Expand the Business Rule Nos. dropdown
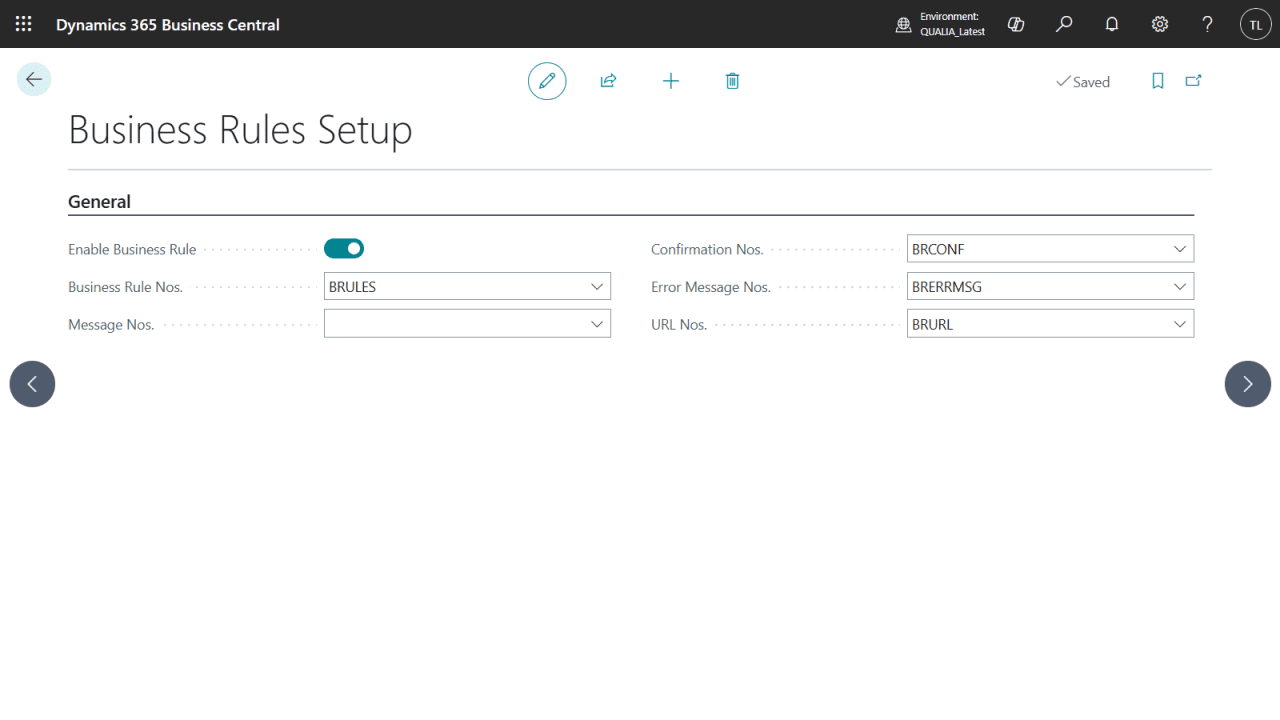1280x720 pixels. pos(597,286)
